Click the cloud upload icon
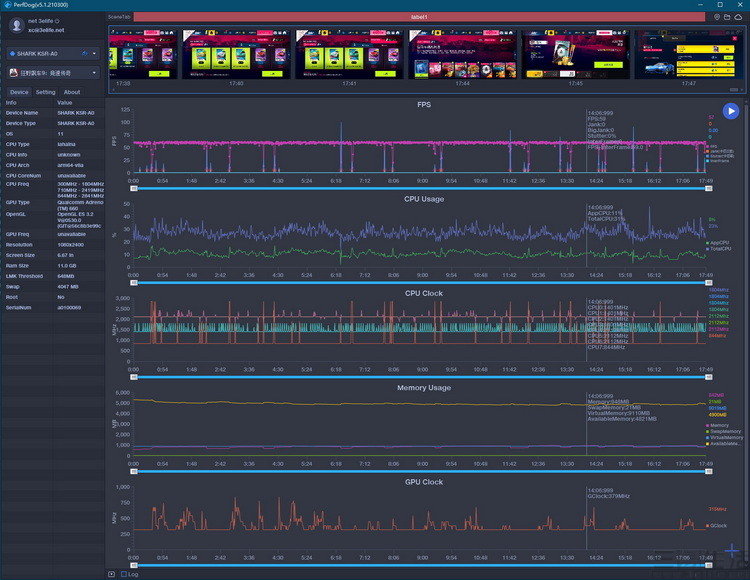Screen dimensions: 750x580 click(x=740, y=17)
